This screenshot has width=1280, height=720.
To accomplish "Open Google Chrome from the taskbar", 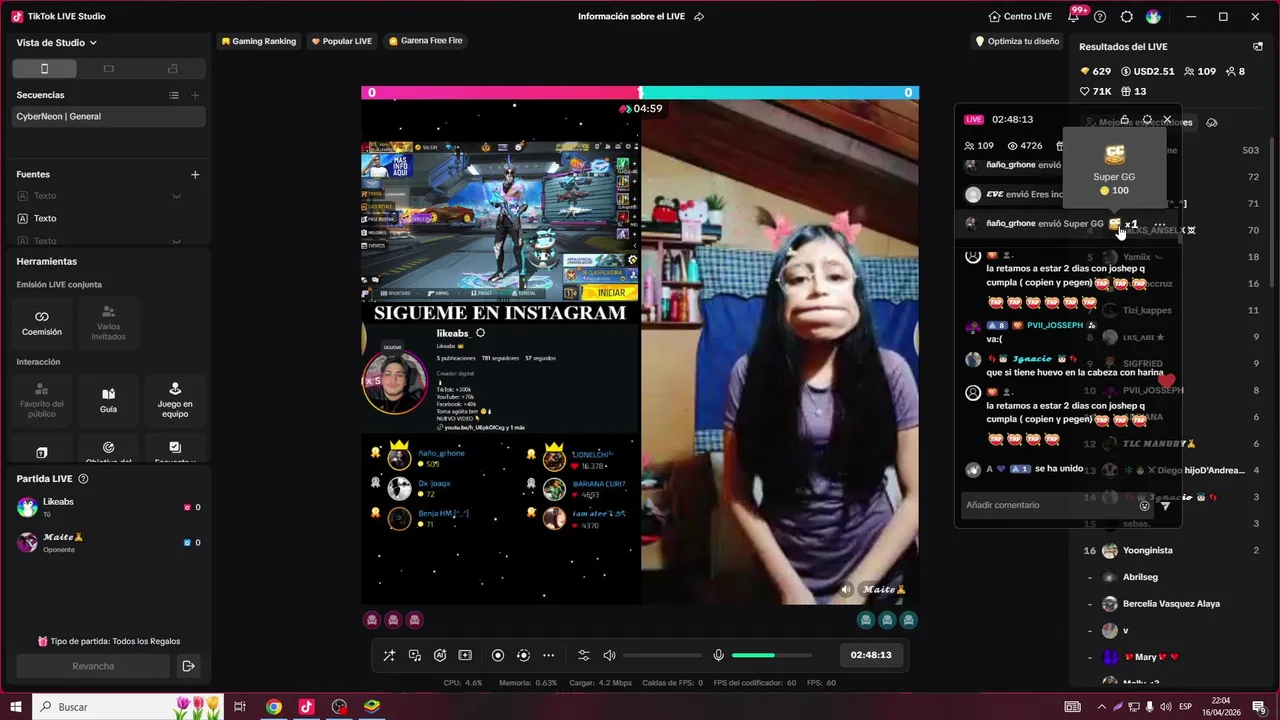I will (x=273, y=707).
